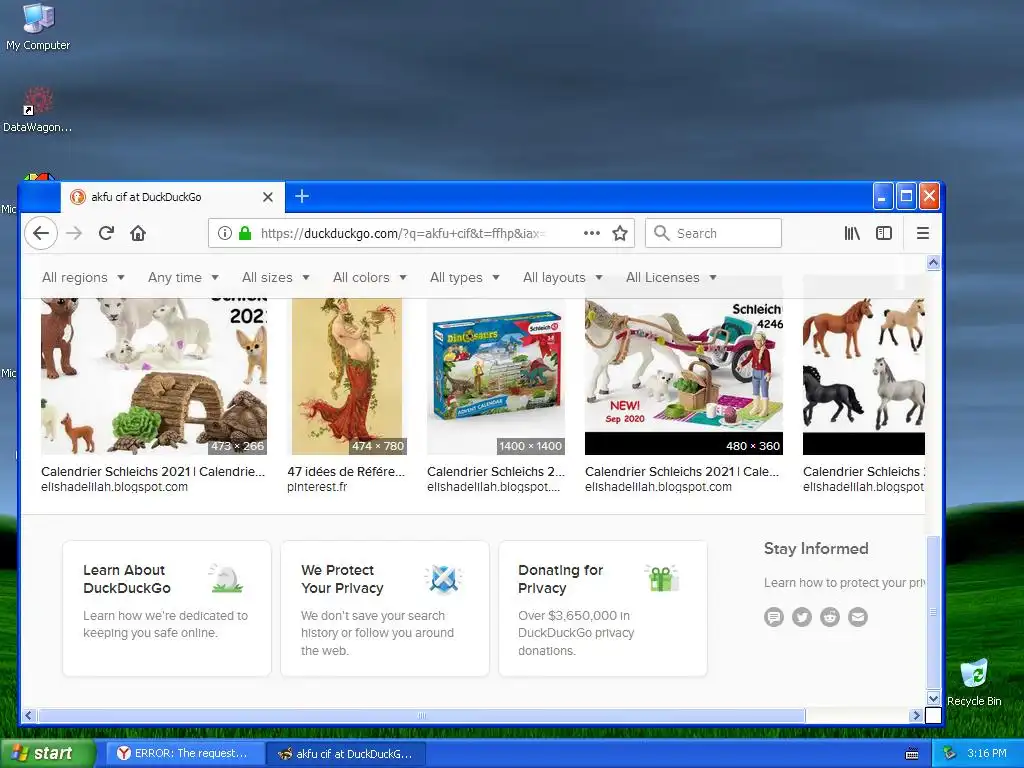Focus the Firefox Search input field
Image resolution: width=1024 pixels, height=768 pixels.
coord(713,233)
